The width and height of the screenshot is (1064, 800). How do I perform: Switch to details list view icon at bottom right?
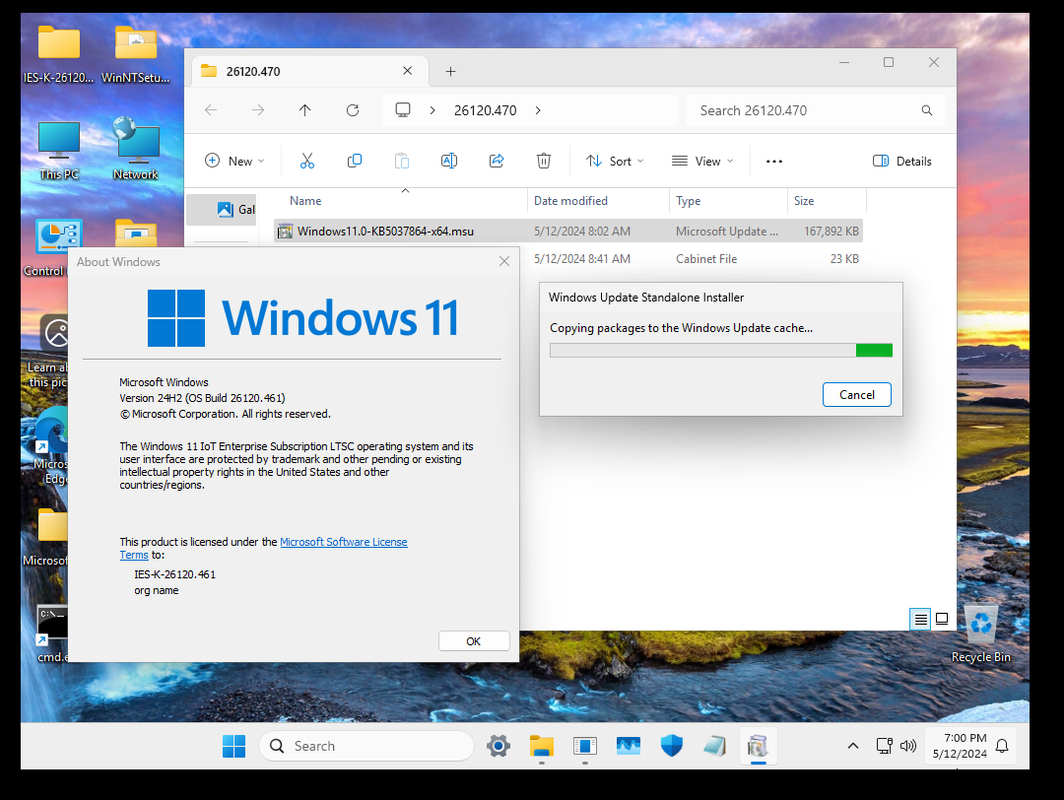[920, 619]
